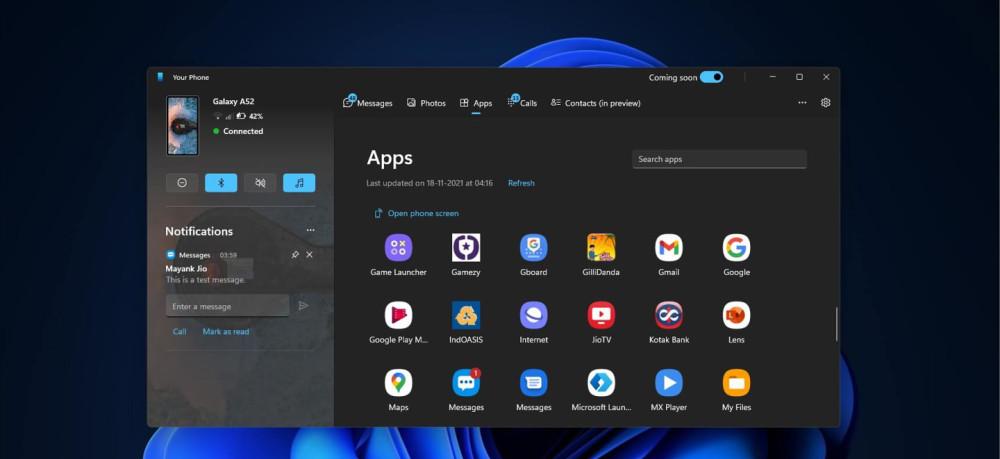Viewport: 1000px width, 459px height.
Task: Select the Apps tab
Action: [x=476, y=103]
